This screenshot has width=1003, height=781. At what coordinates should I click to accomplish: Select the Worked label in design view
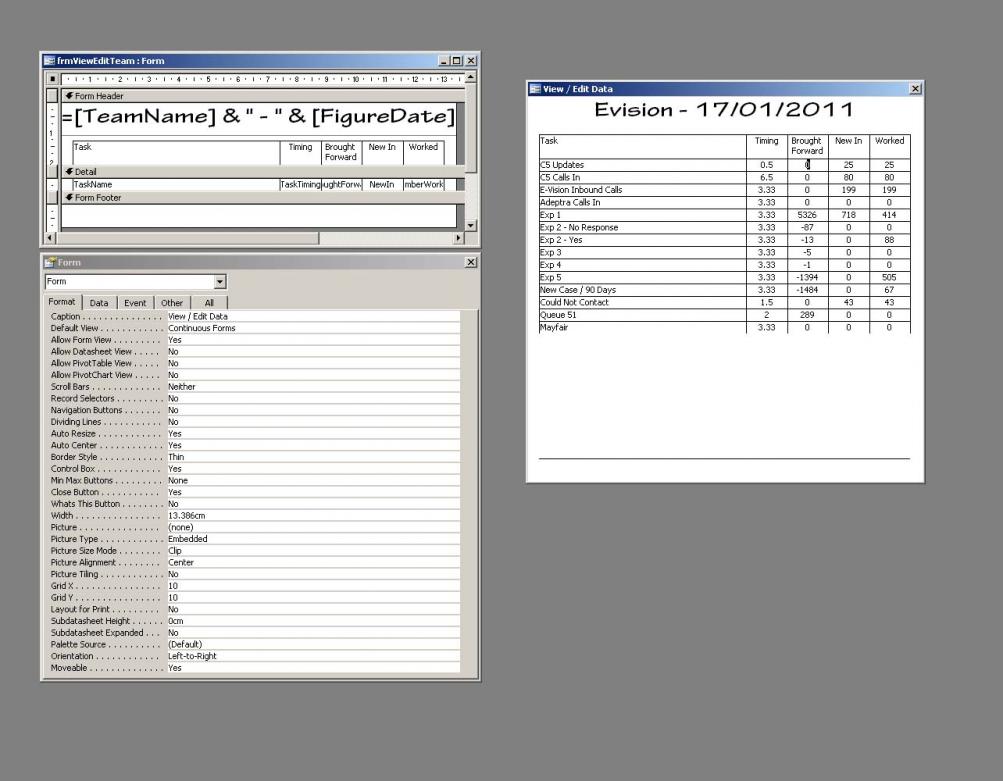click(x=423, y=153)
